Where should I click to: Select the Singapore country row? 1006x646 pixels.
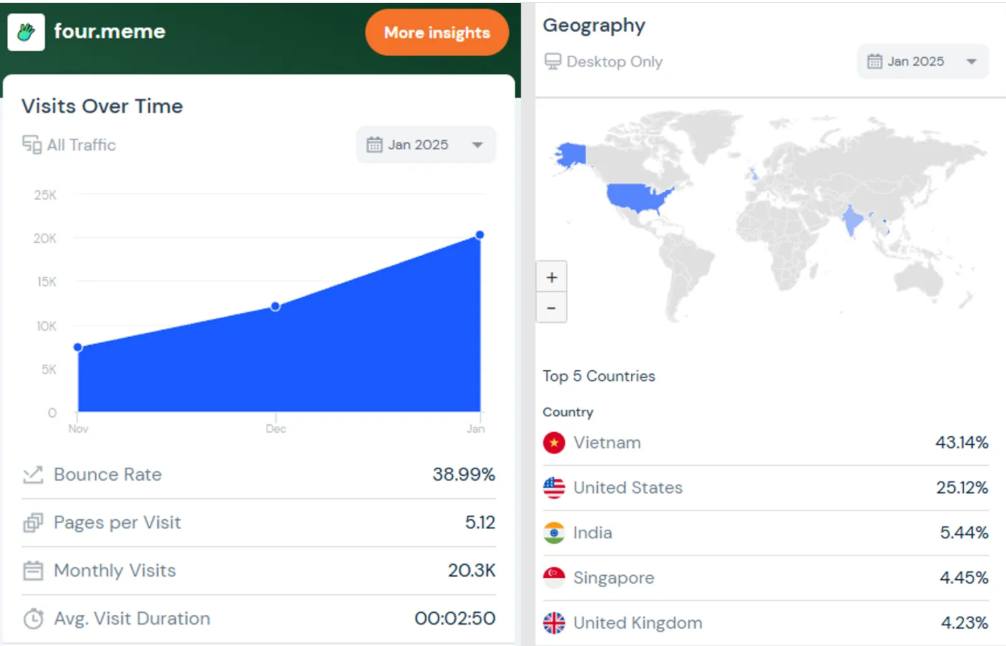765,578
